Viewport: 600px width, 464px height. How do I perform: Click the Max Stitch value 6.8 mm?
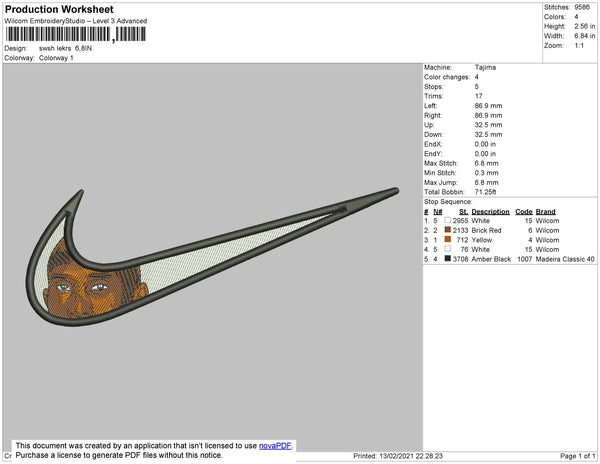click(x=487, y=163)
